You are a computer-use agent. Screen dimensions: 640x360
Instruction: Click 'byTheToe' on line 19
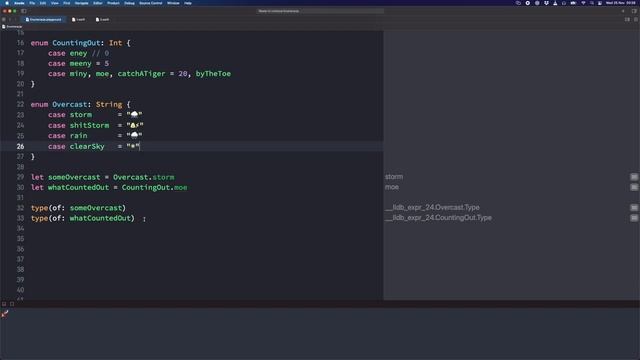(213, 73)
